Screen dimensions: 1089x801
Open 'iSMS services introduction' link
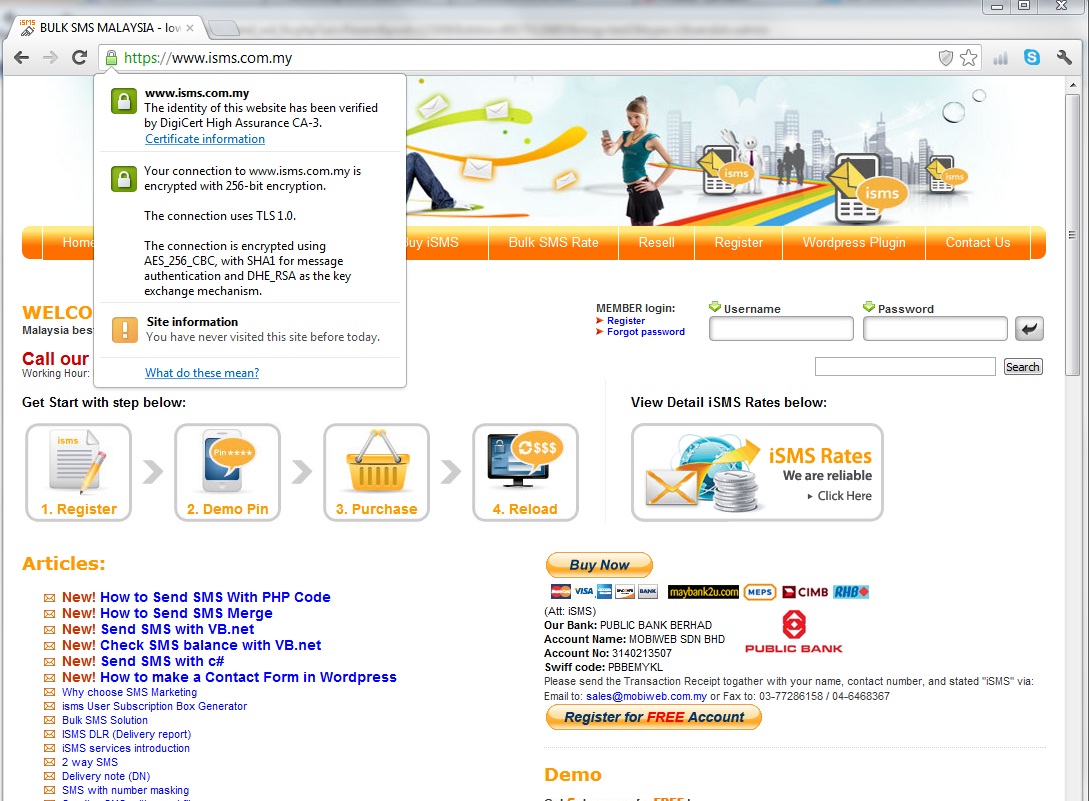[126, 748]
